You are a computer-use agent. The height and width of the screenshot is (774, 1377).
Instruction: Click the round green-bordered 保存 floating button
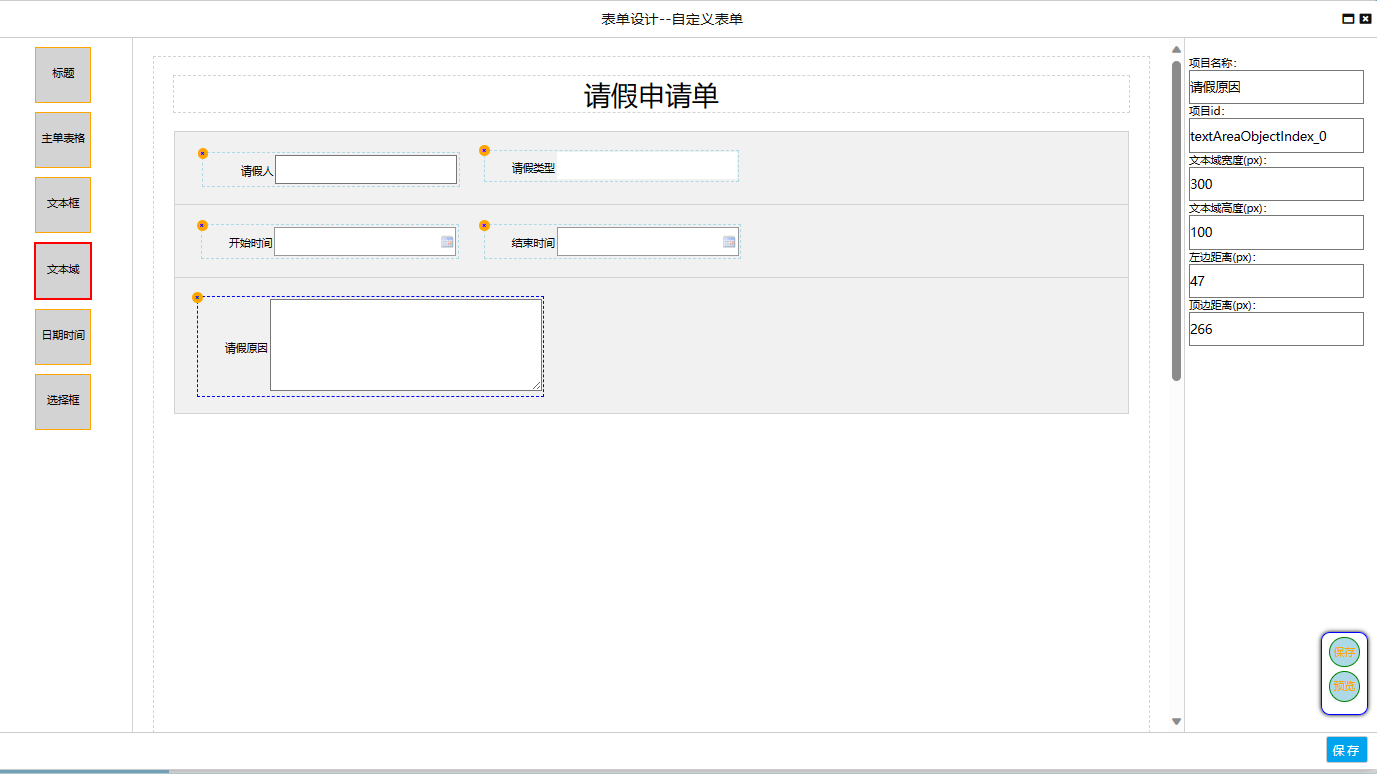tap(1344, 652)
